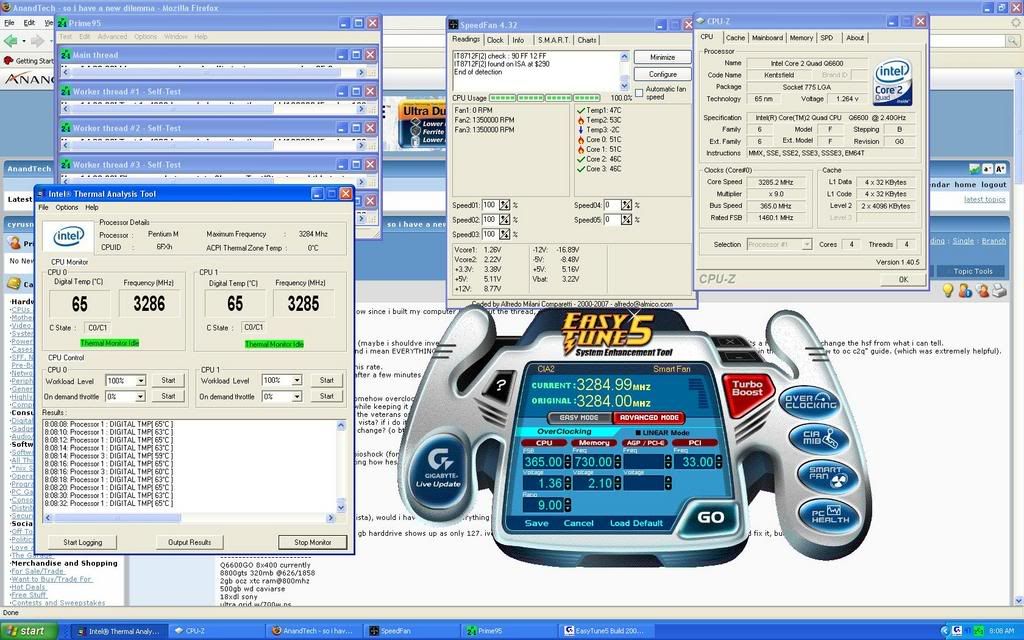Open PC Health section in EasyTune5
Image resolution: width=1024 pixels, height=640 pixels.
click(830, 515)
